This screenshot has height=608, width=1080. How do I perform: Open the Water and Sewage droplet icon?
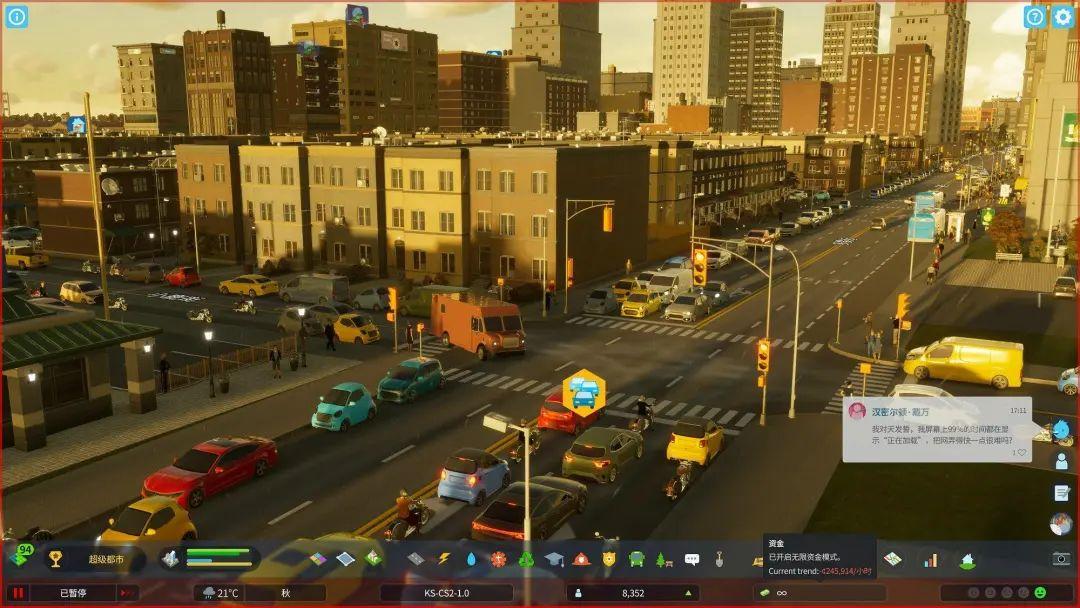pos(471,559)
